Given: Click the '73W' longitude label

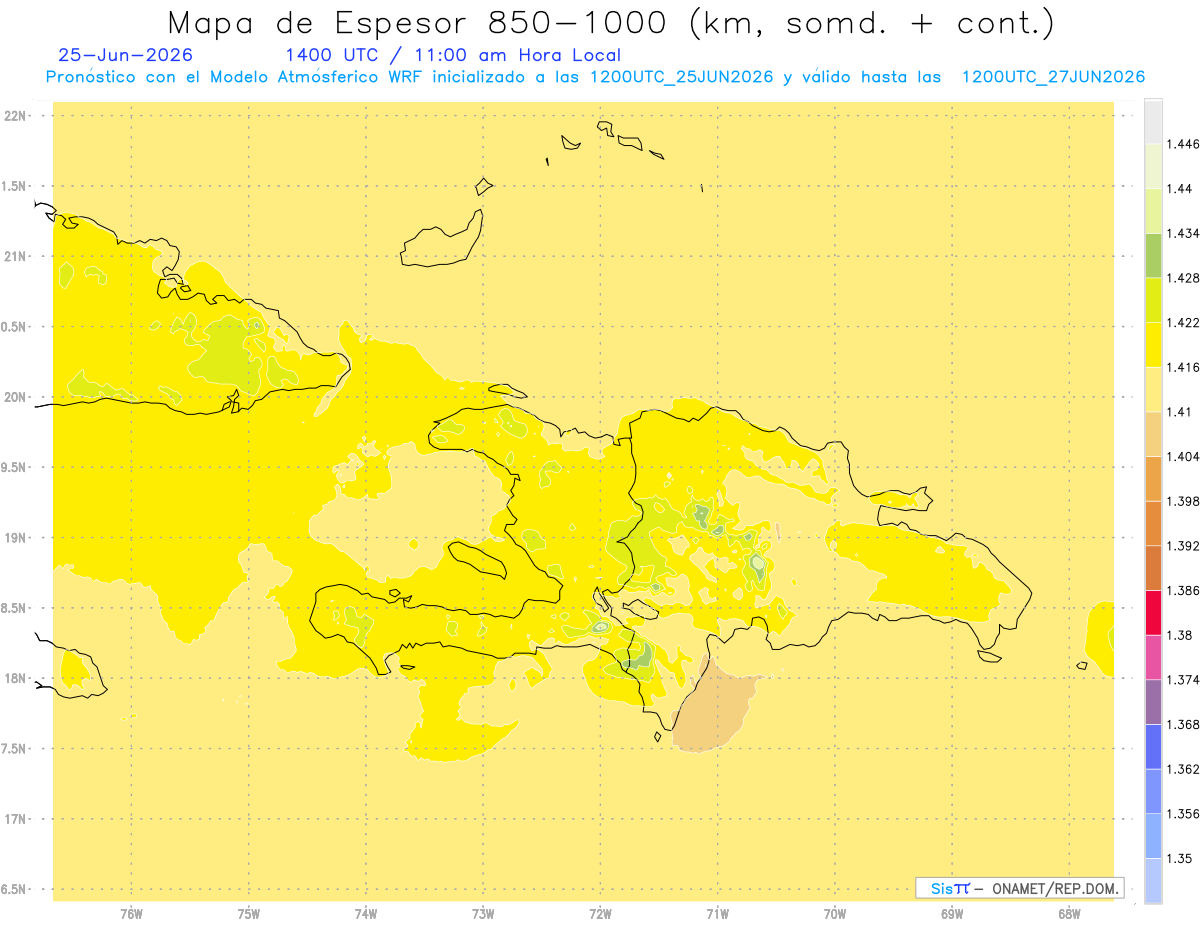Looking at the screenshot, I should pos(483,913).
